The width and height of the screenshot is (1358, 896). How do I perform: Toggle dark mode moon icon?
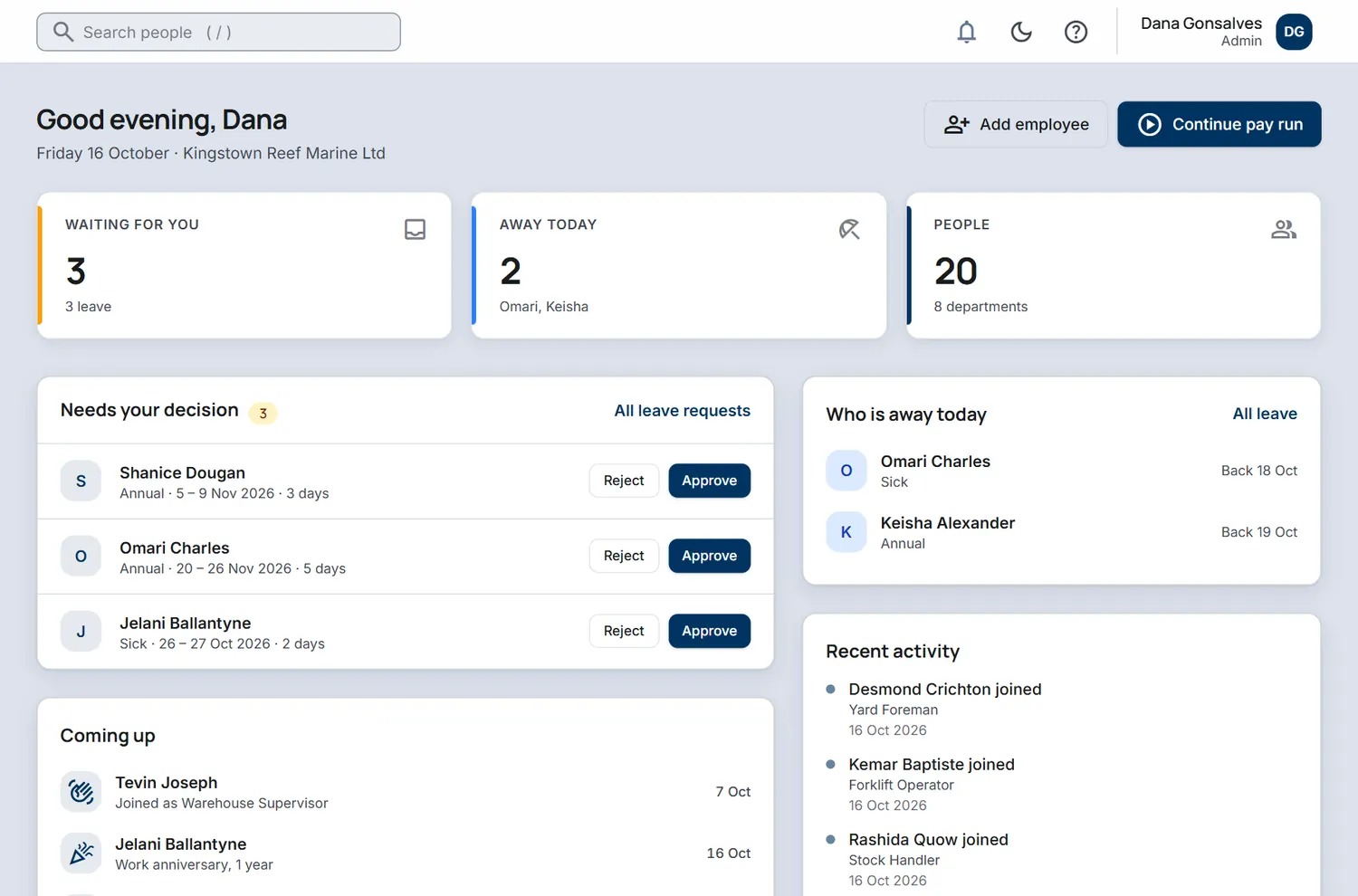tap(1021, 32)
